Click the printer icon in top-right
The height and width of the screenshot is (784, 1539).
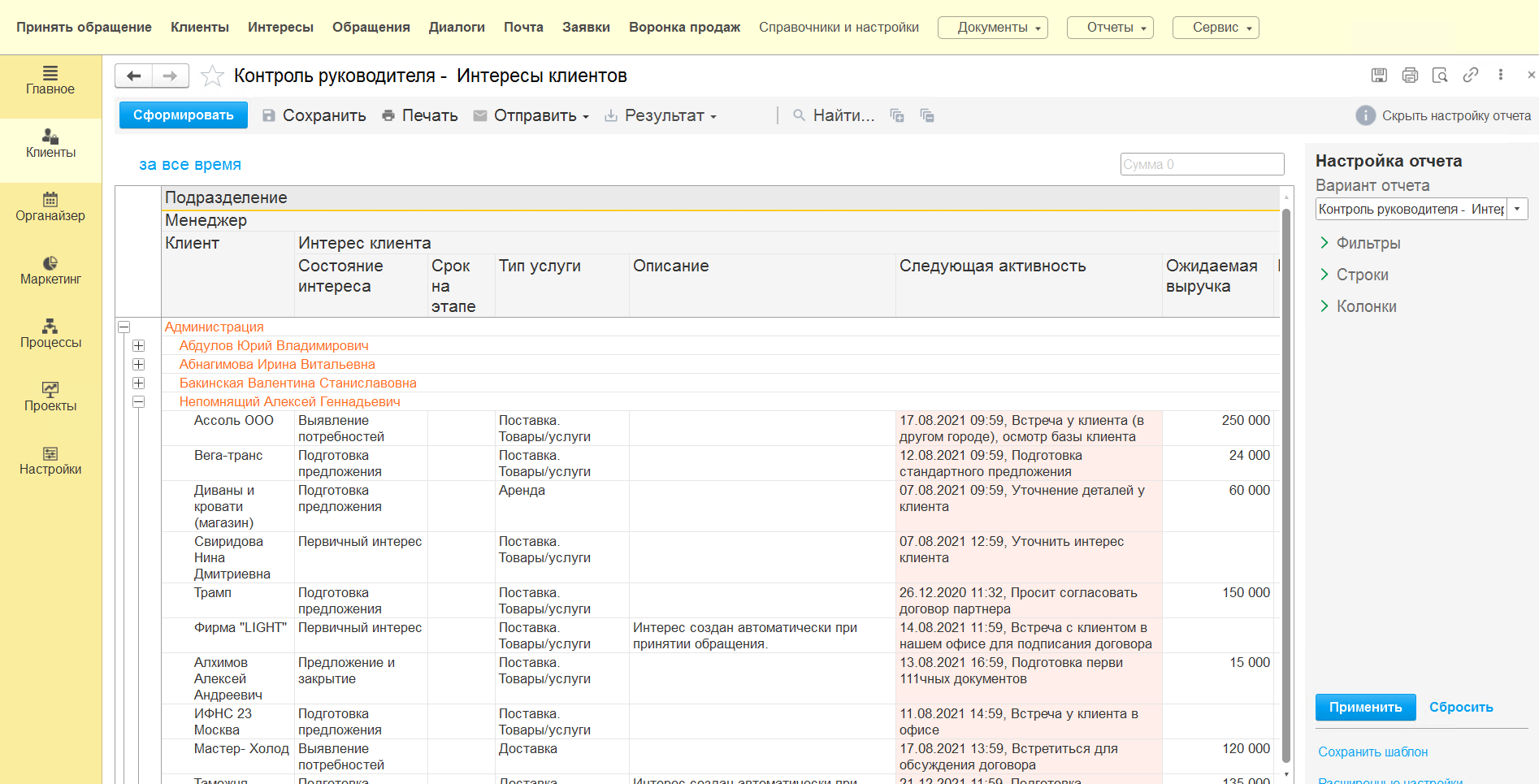pos(1410,76)
